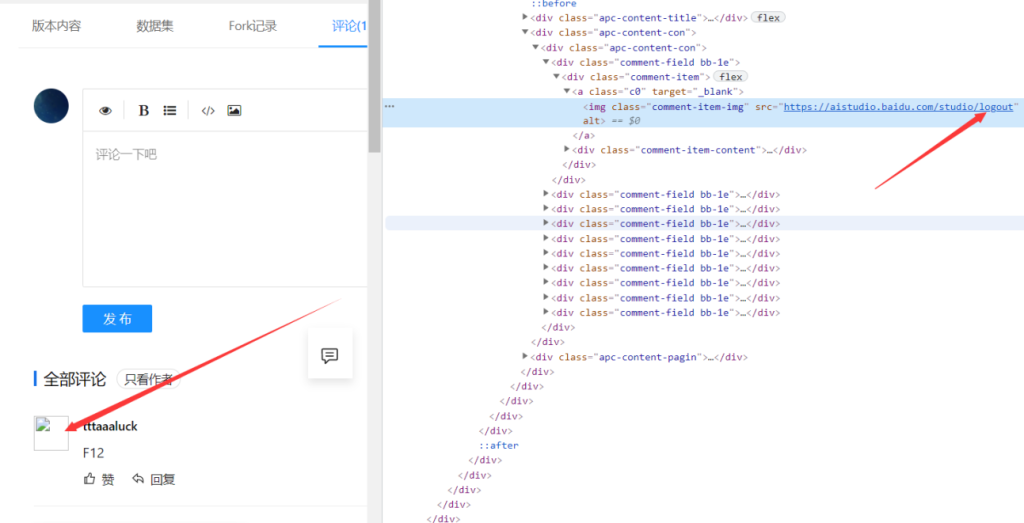Click into the 评论一下吧 comment text area

[225, 210]
